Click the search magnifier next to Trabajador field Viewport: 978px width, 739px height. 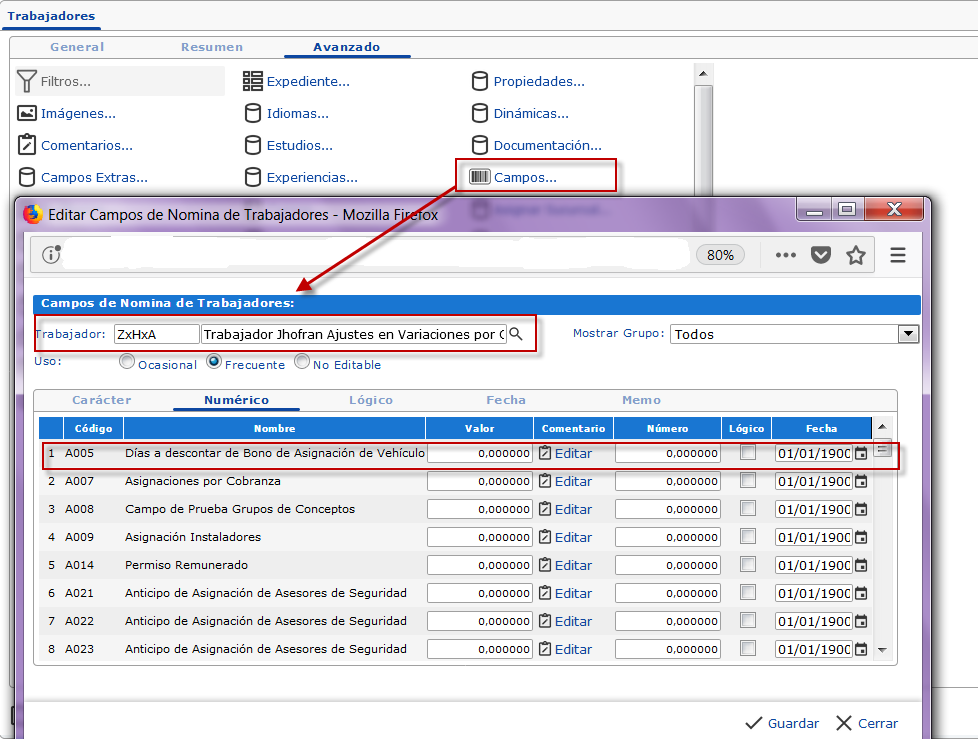click(516, 334)
